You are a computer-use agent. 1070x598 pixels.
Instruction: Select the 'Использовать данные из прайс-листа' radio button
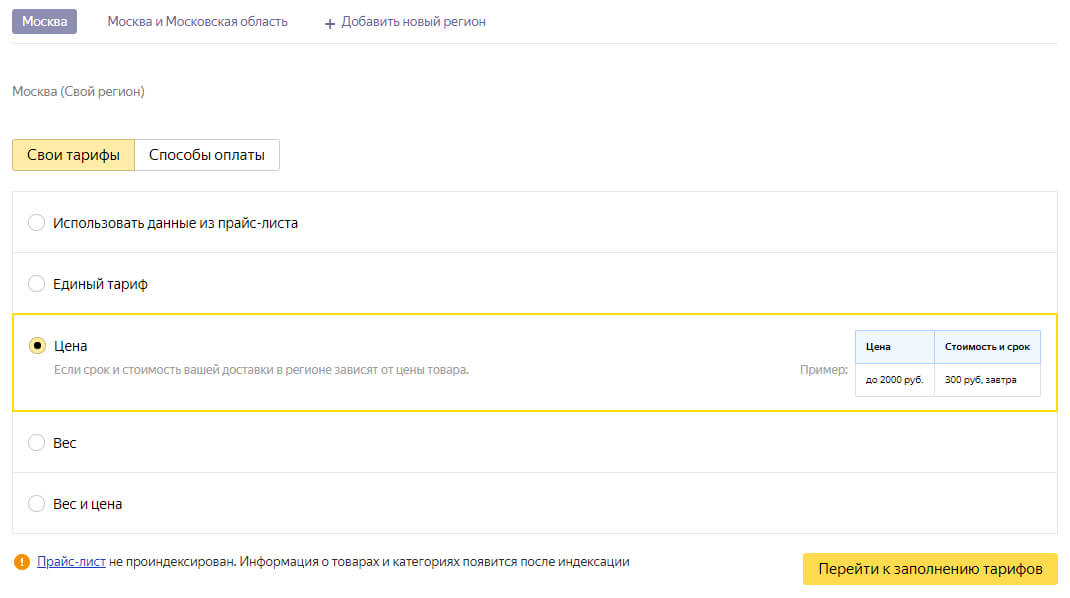point(37,223)
